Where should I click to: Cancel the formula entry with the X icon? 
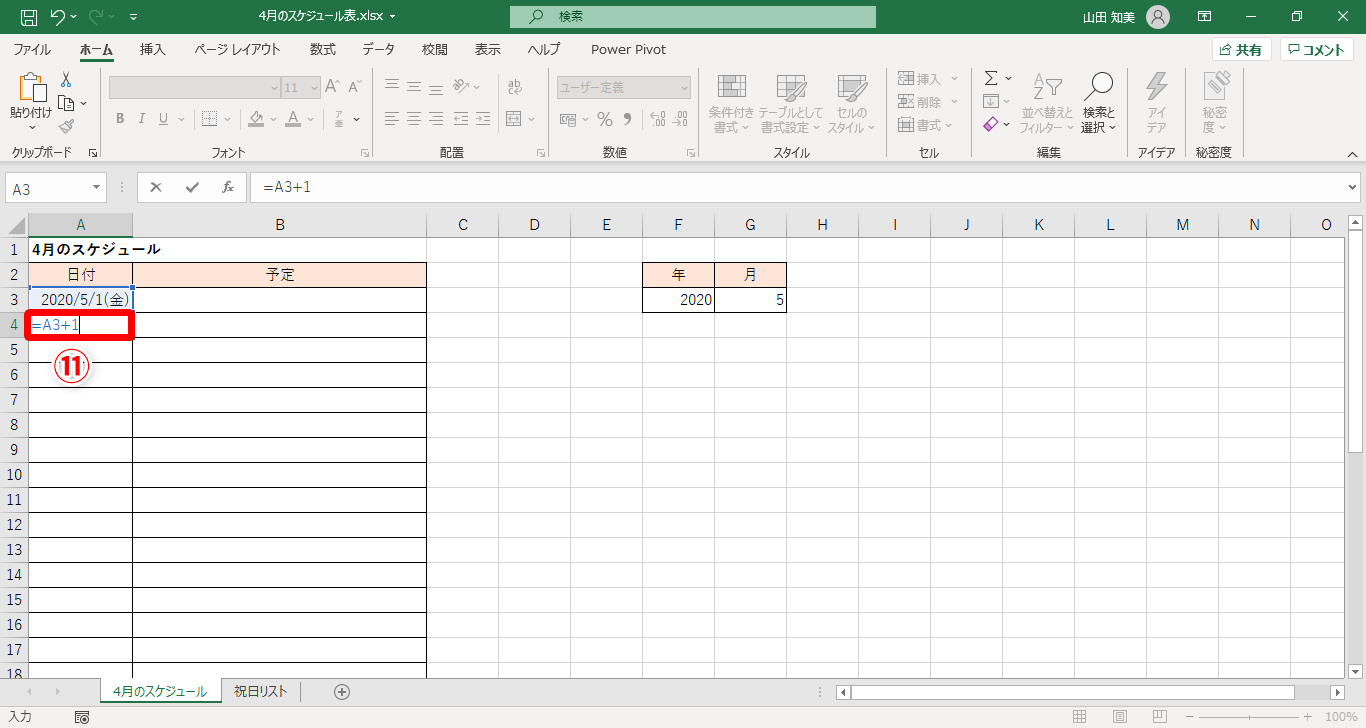click(156, 187)
